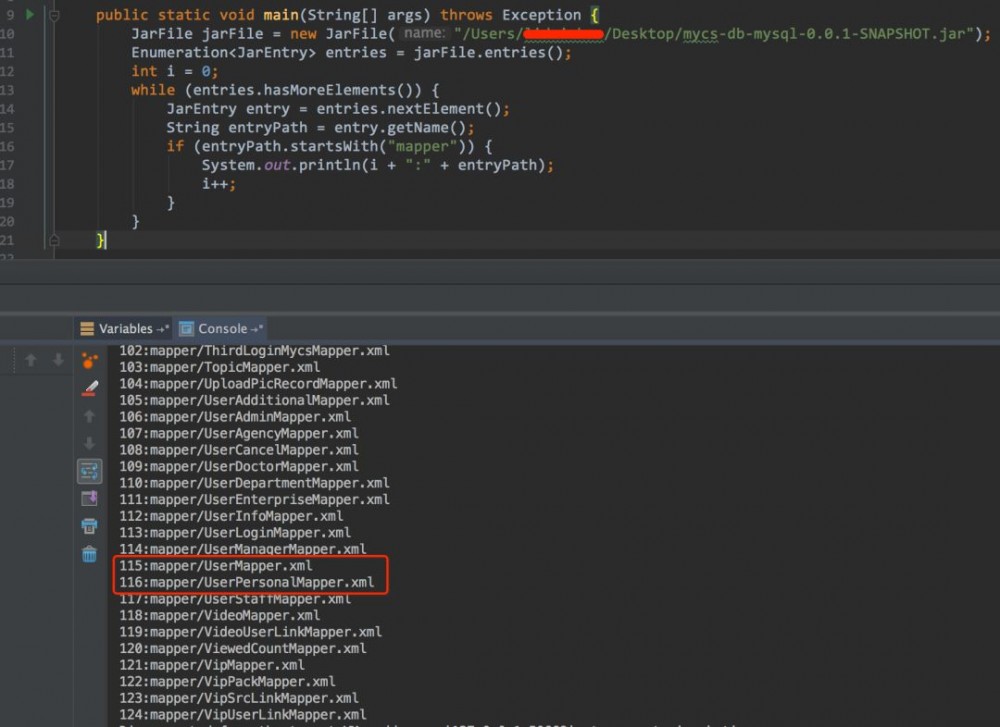Click the console down stack trace arrow
Screen dimensions: 1000x727
tap(89, 443)
